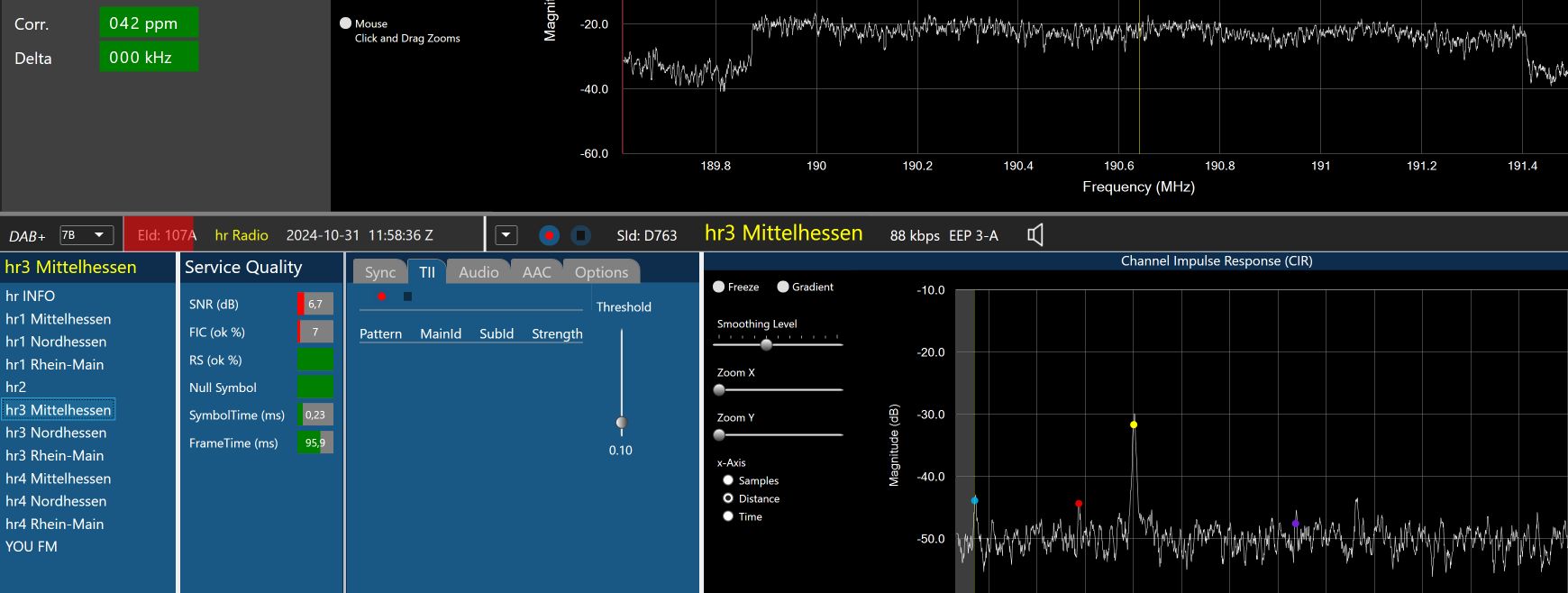Click the Smoothing Level slider handle
Image resolution: width=1568 pixels, height=593 pixels.
[766, 344]
